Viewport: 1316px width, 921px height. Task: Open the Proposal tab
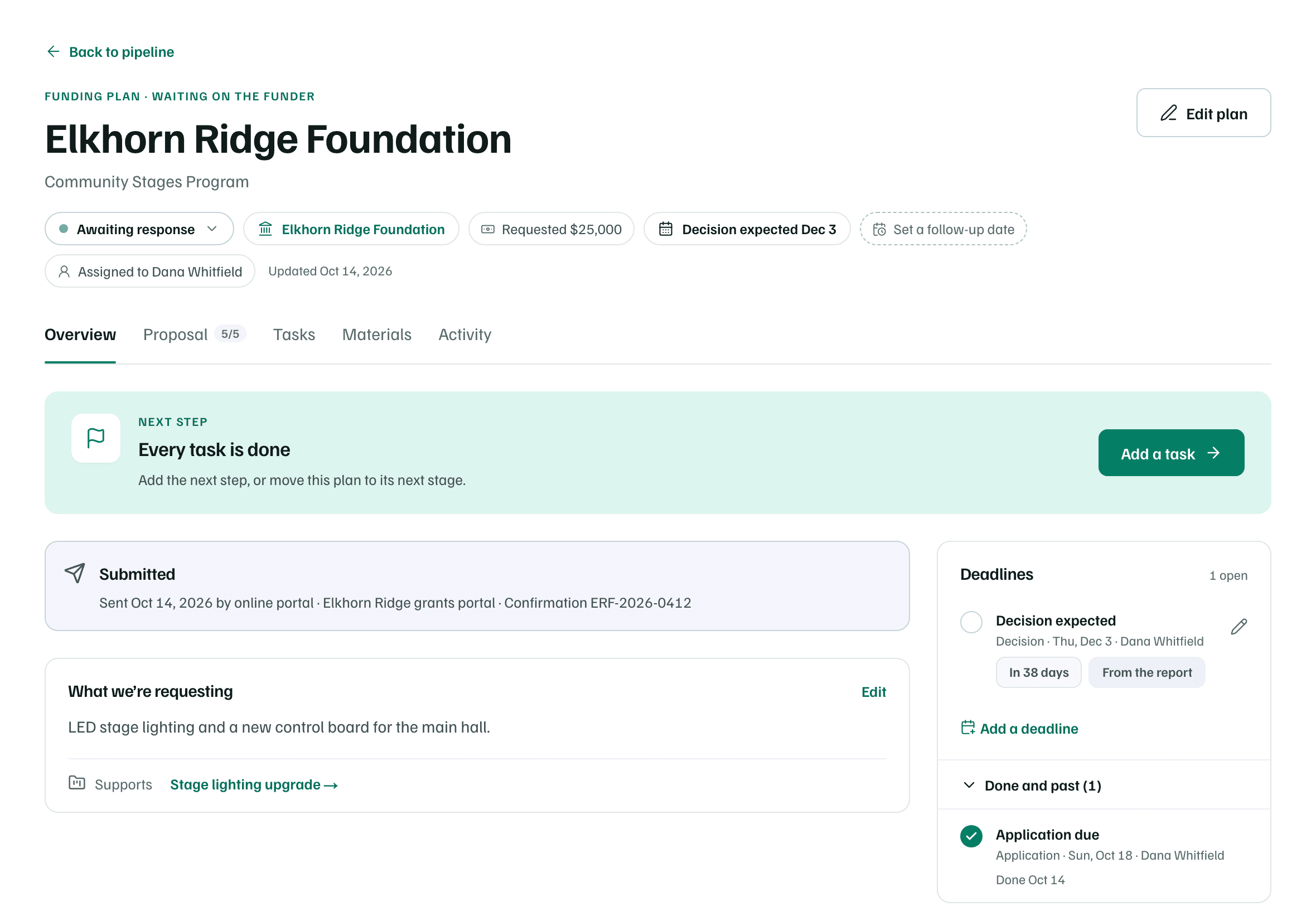point(194,335)
